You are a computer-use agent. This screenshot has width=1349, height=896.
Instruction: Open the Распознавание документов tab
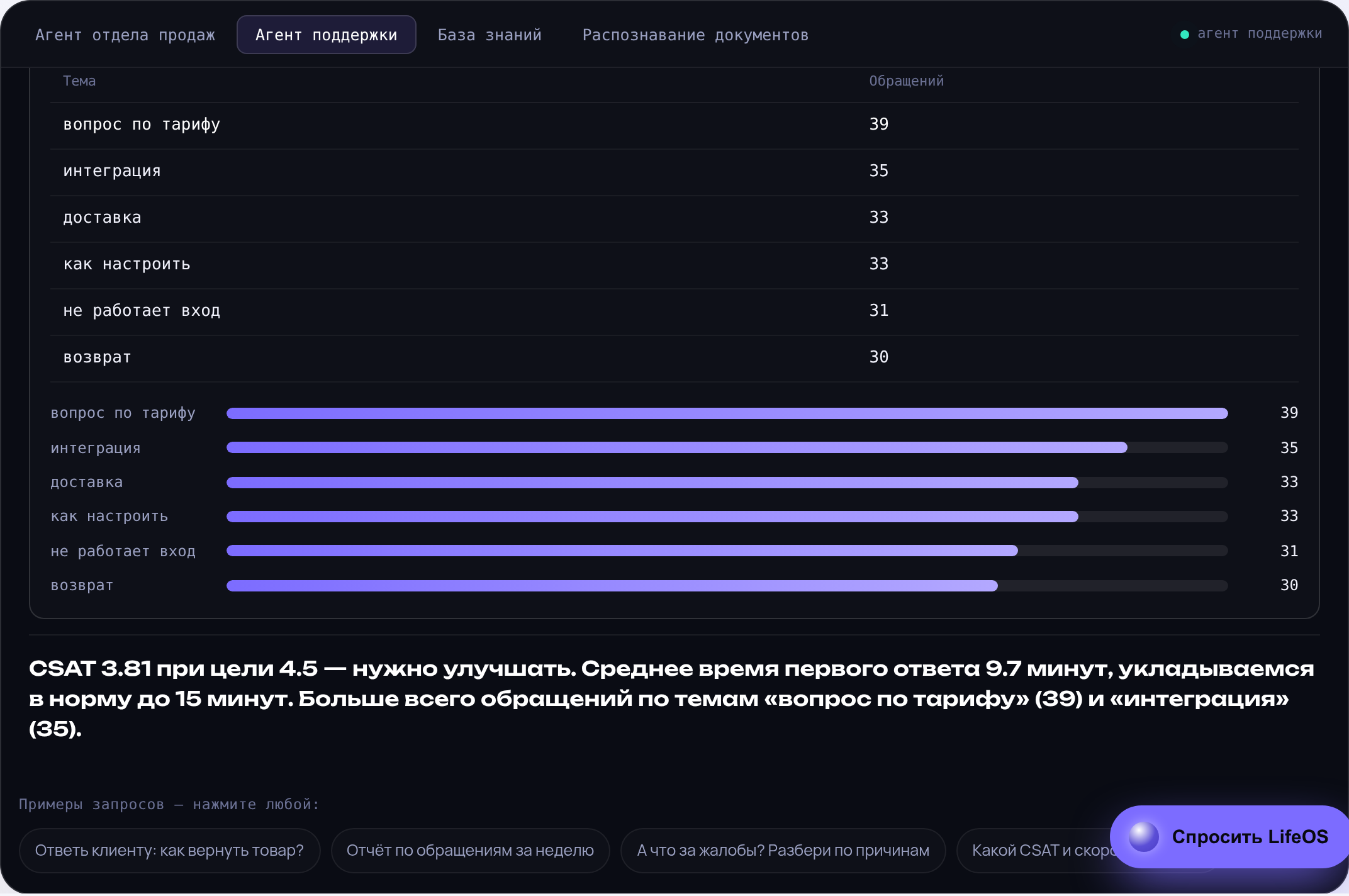tap(695, 35)
